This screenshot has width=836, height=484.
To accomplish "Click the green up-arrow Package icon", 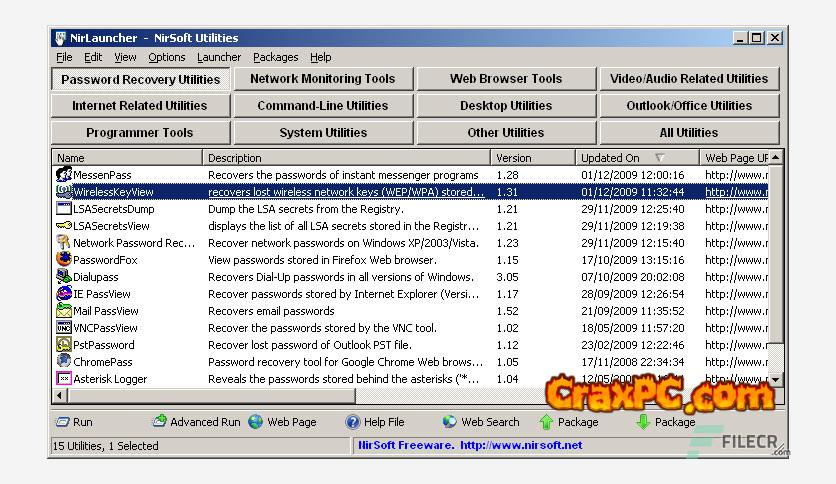I will pos(546,422).
